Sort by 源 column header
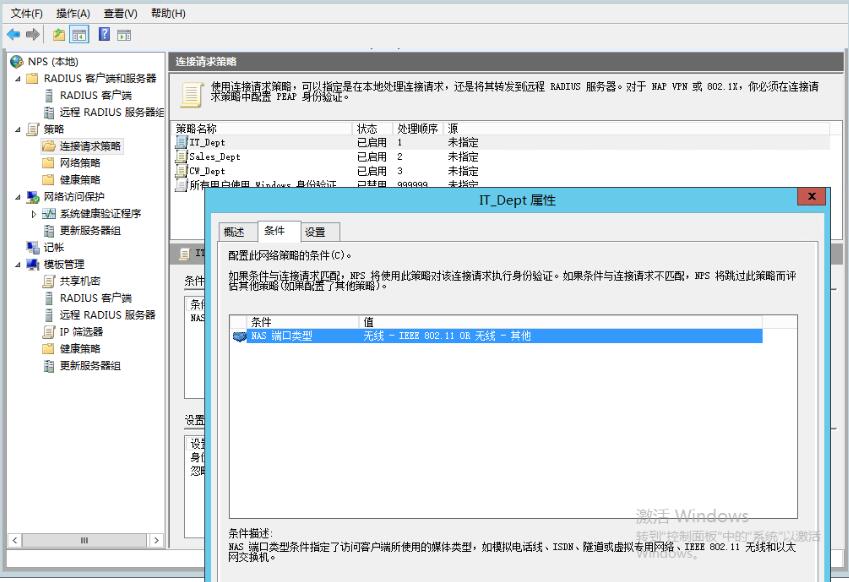The image size is (849, 582). pos(636,128)
